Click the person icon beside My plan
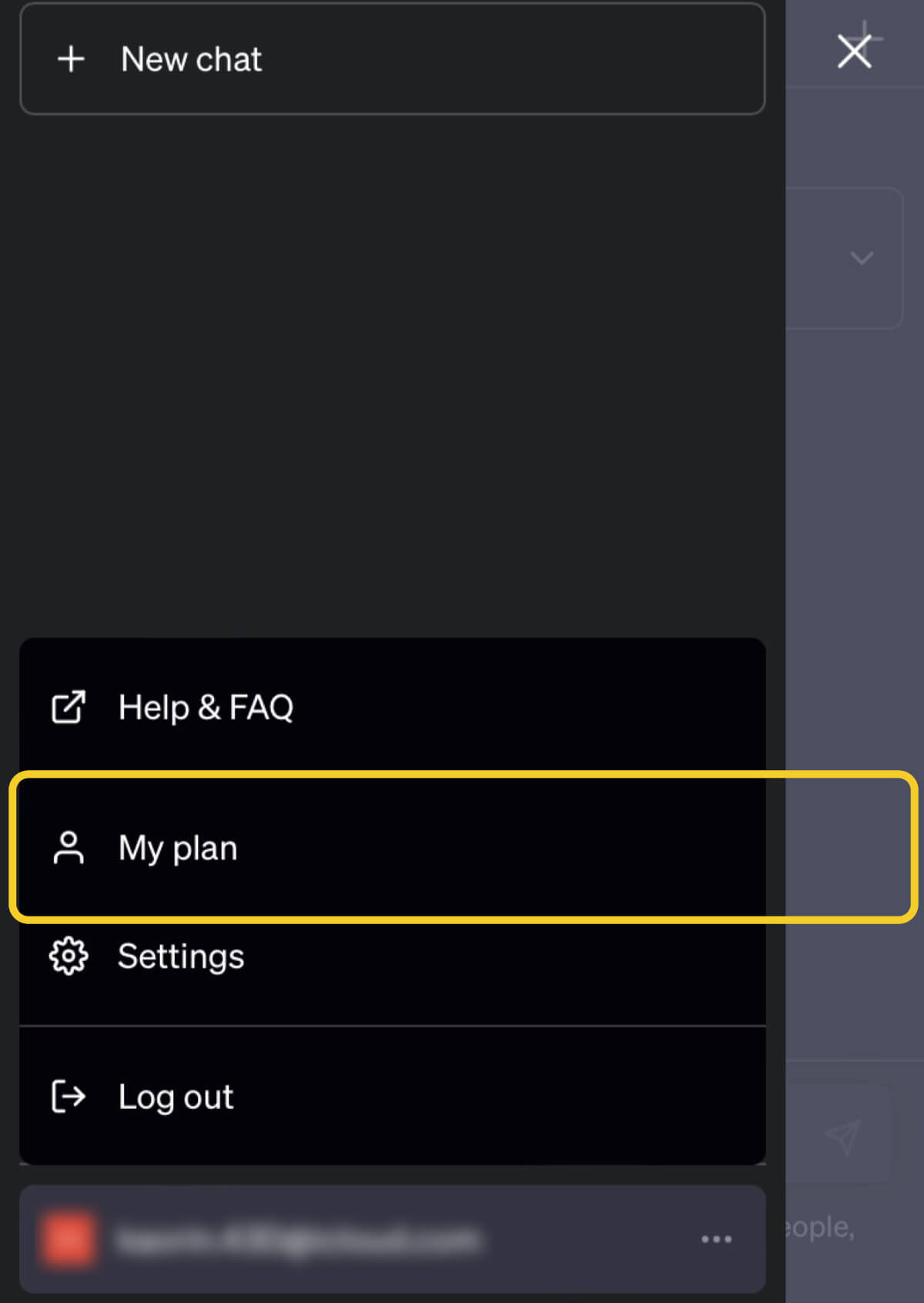 (69, 848)
